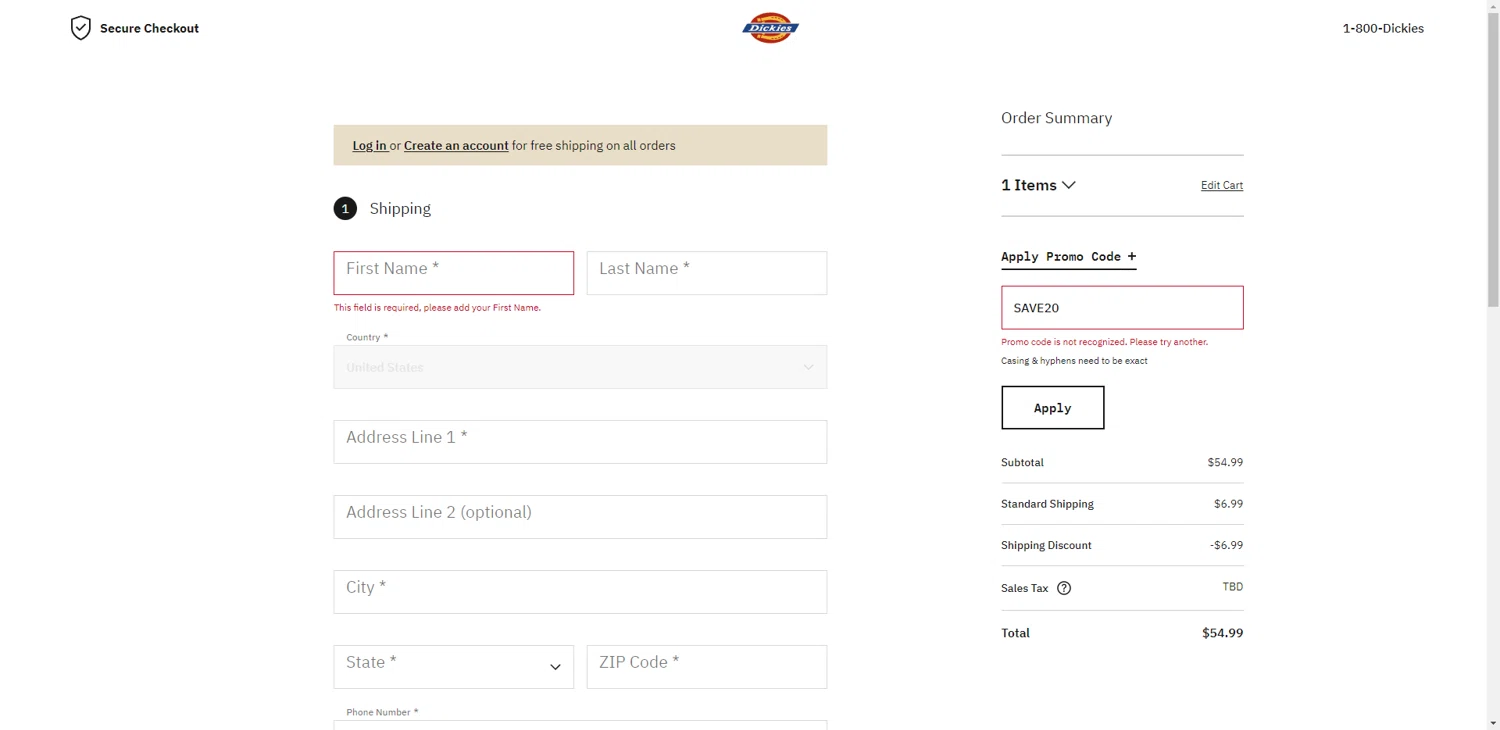
Task: Click the Dickies logo in header
Action: click(x=770, y=28)
